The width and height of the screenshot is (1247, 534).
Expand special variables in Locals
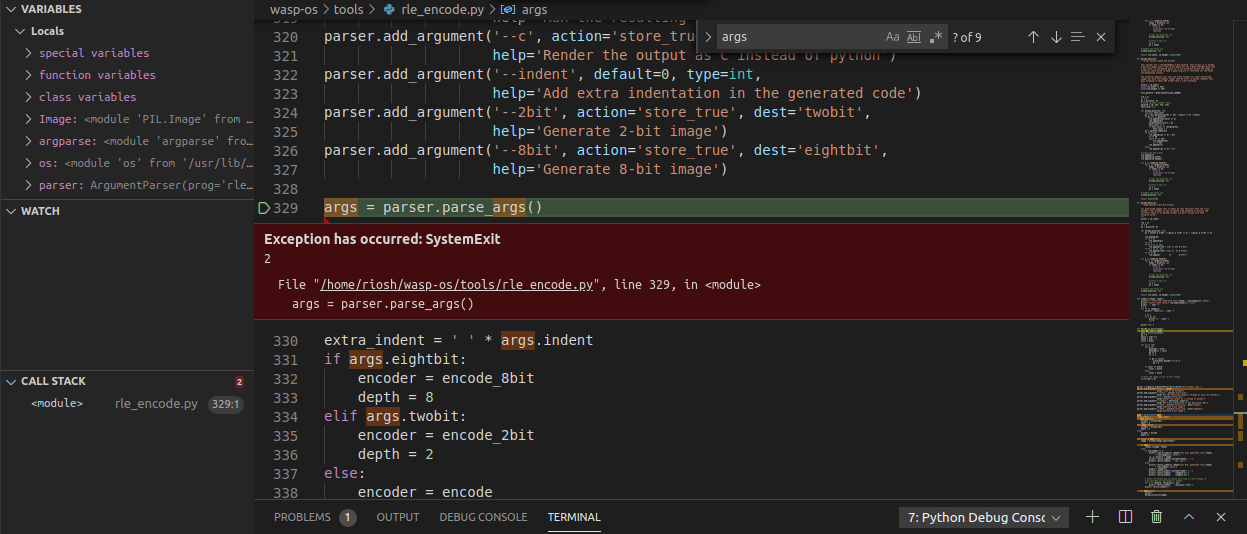[x=93, y=53]
